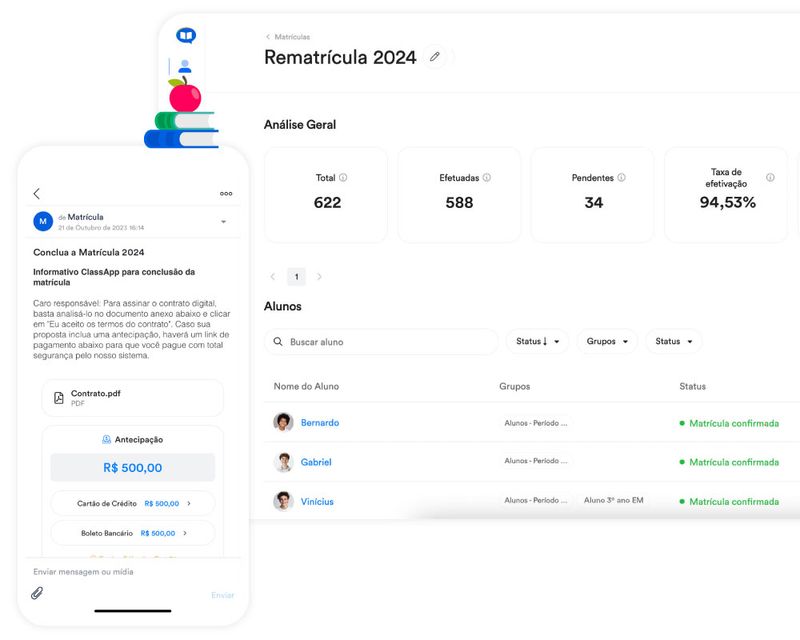Screen dimensions: 800x640
Task: Click the Enviar button in the chat
Action: (222, 594)
